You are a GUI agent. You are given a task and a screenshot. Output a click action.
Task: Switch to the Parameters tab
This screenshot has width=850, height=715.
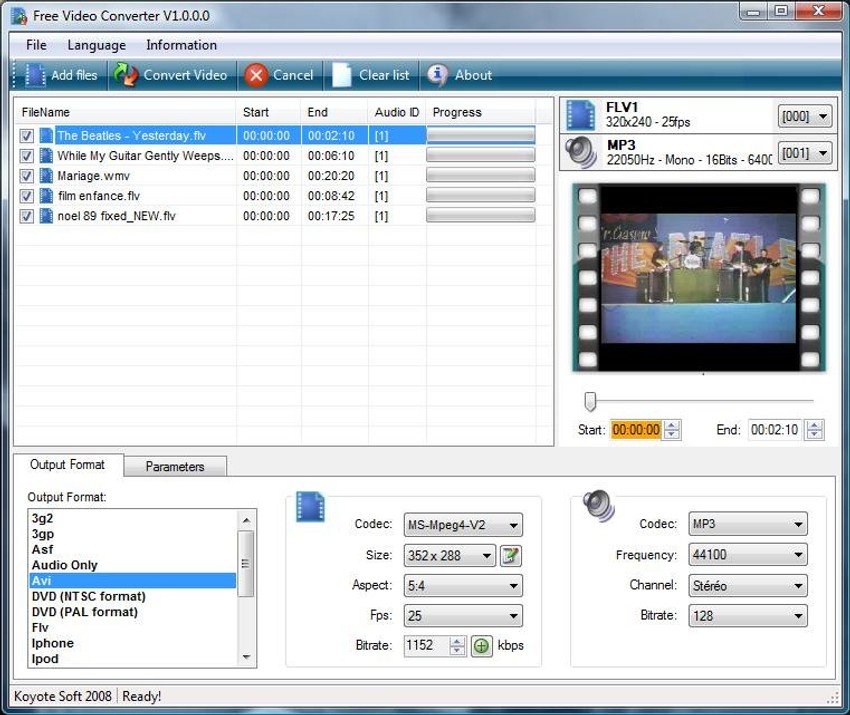(x=175, y=467)
